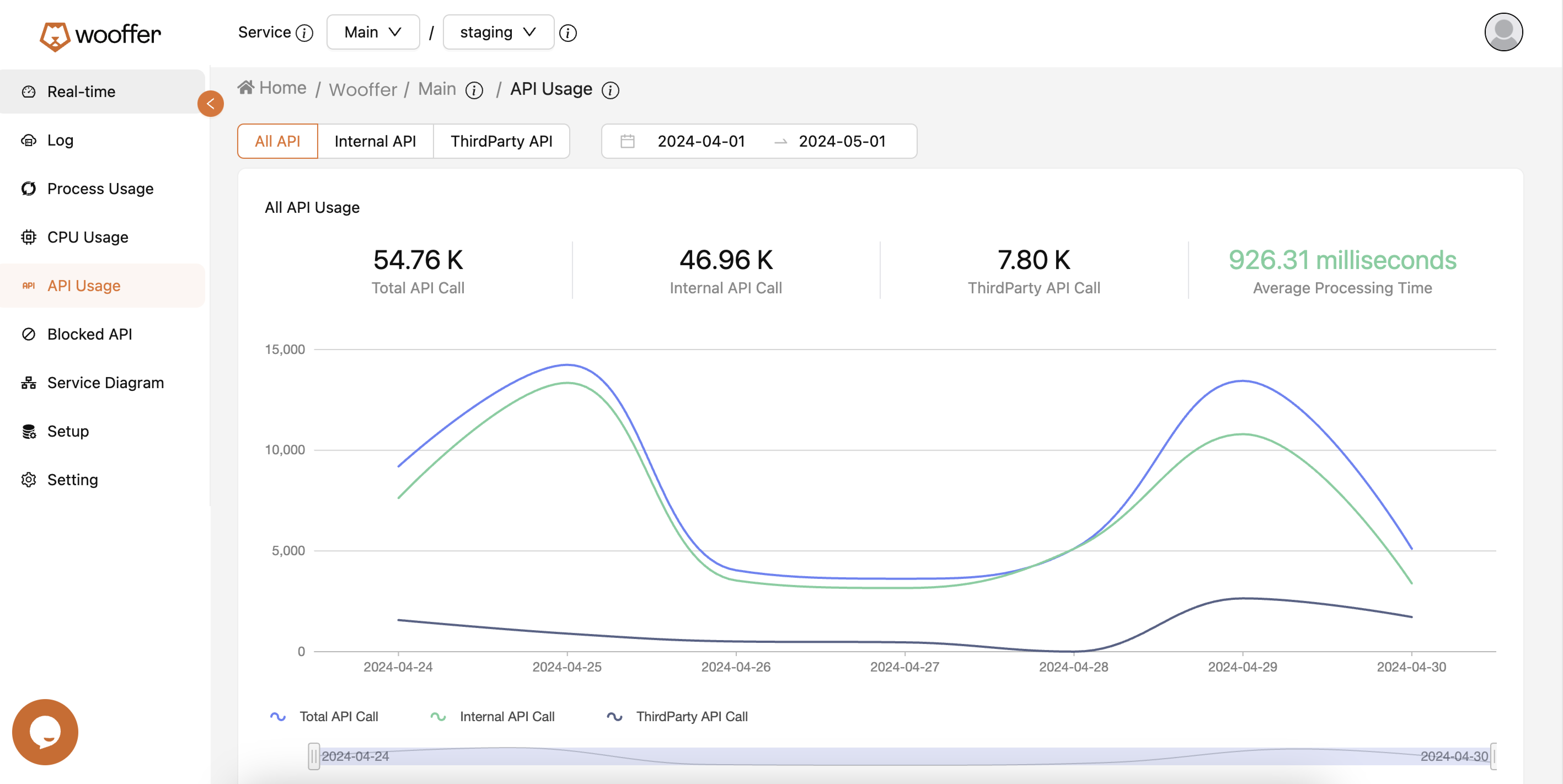Click the info icon next to Service
Viewport: 1563px width, 784px height.
tap(305, 33)
